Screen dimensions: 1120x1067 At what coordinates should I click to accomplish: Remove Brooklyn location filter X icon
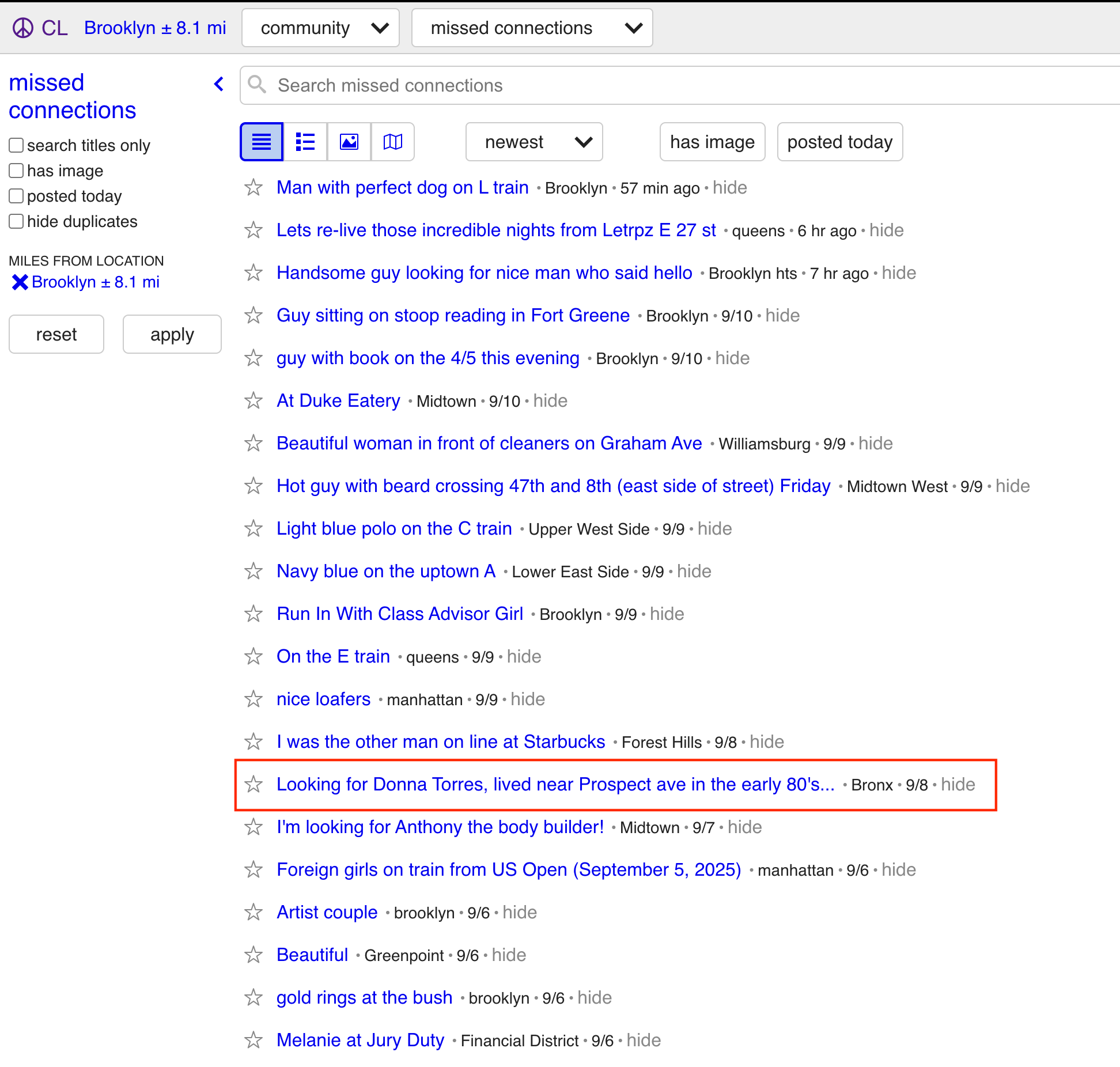pos(20,282)
